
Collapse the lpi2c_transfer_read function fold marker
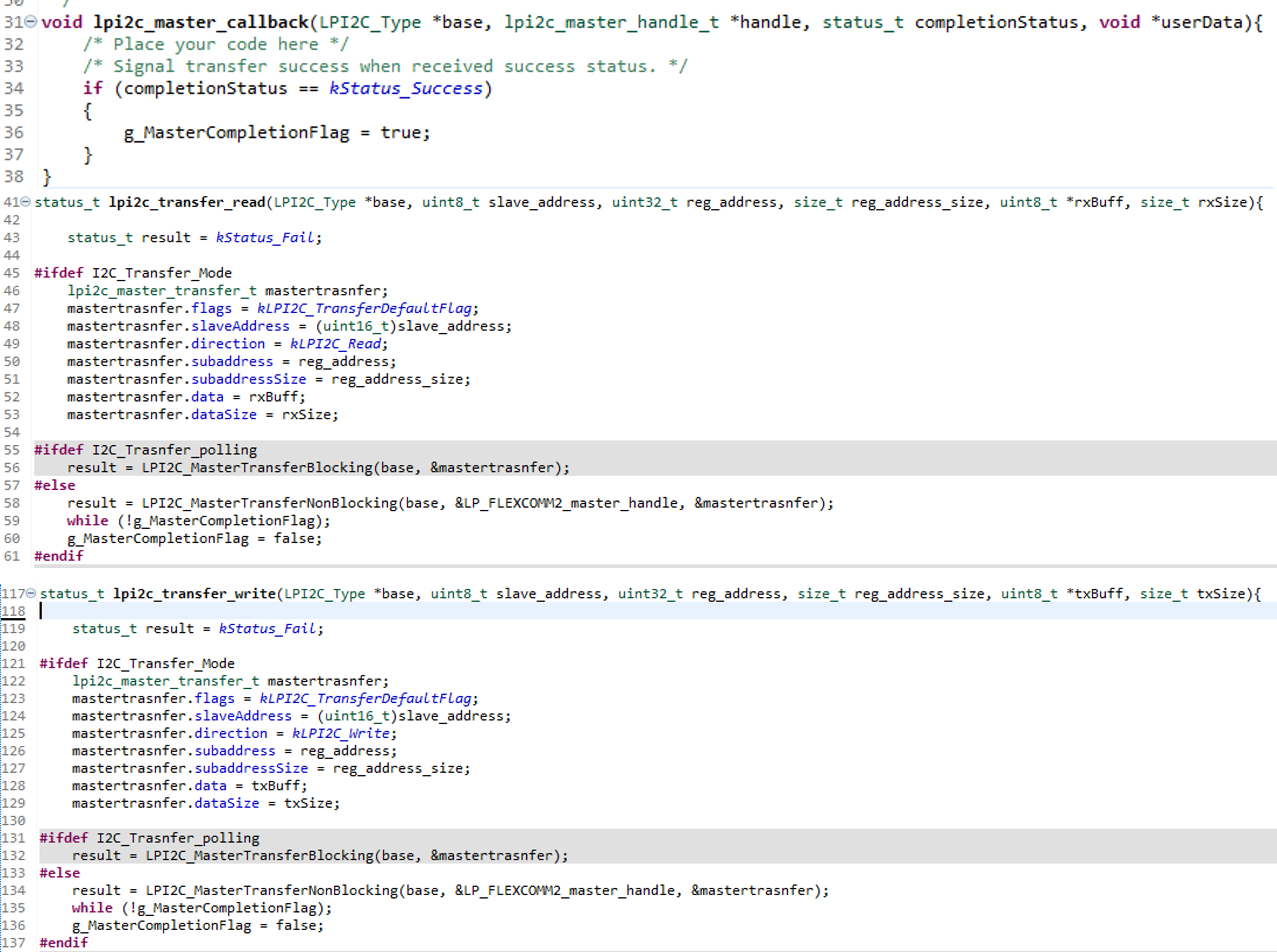25,201
